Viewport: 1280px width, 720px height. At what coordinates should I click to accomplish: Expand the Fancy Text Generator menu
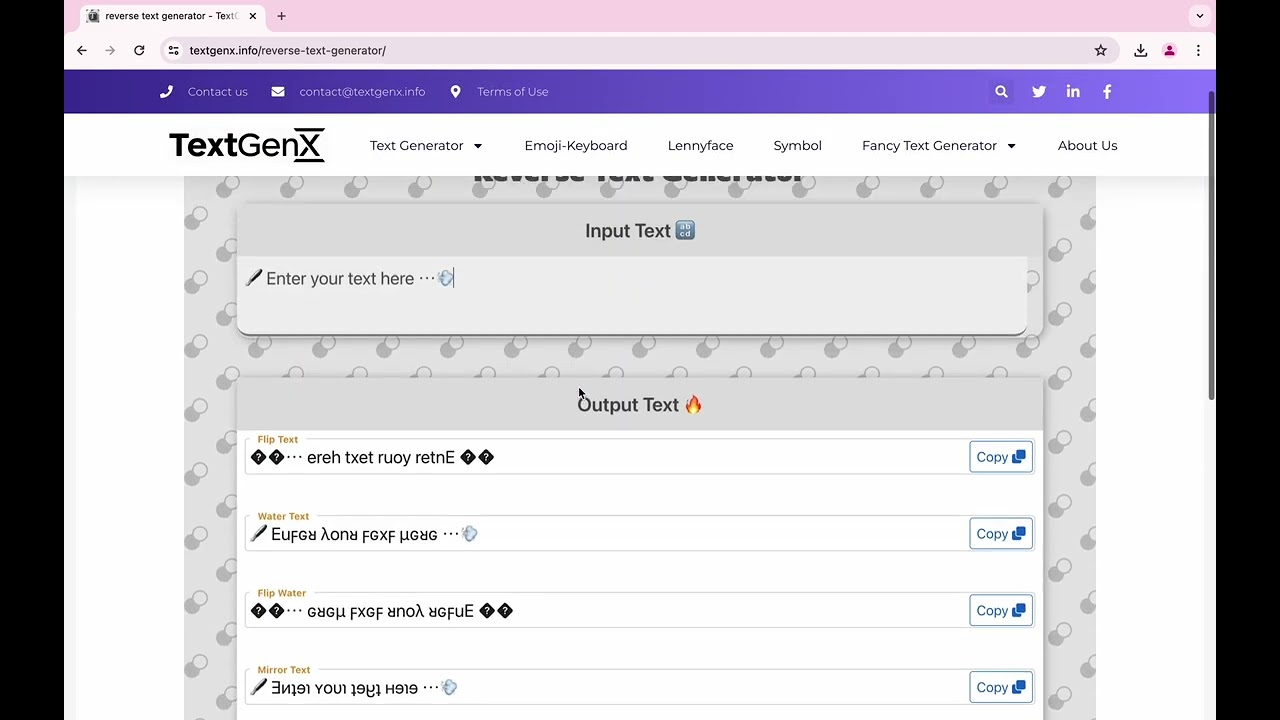click(939, 146)
